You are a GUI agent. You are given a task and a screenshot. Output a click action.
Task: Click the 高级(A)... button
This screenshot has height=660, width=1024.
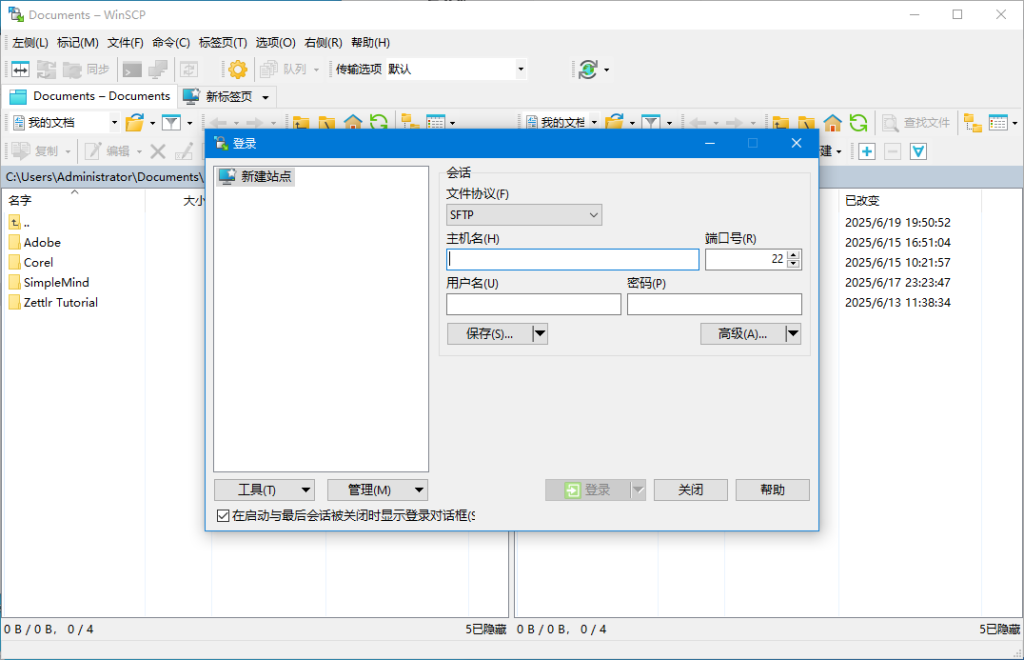click(x=743, y=334)
